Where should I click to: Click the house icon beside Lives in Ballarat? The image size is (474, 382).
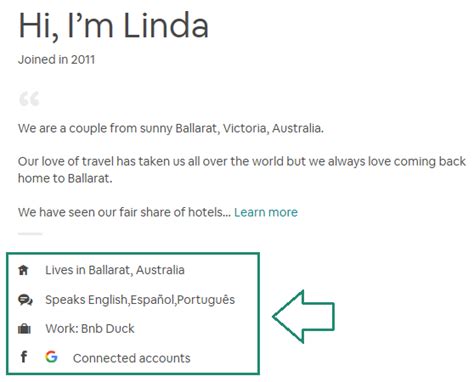coord(23,270)
